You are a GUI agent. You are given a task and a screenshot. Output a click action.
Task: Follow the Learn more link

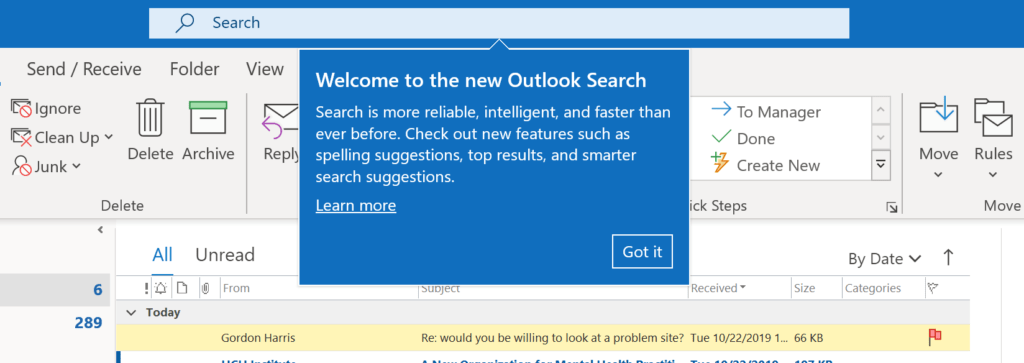point(355,206)
